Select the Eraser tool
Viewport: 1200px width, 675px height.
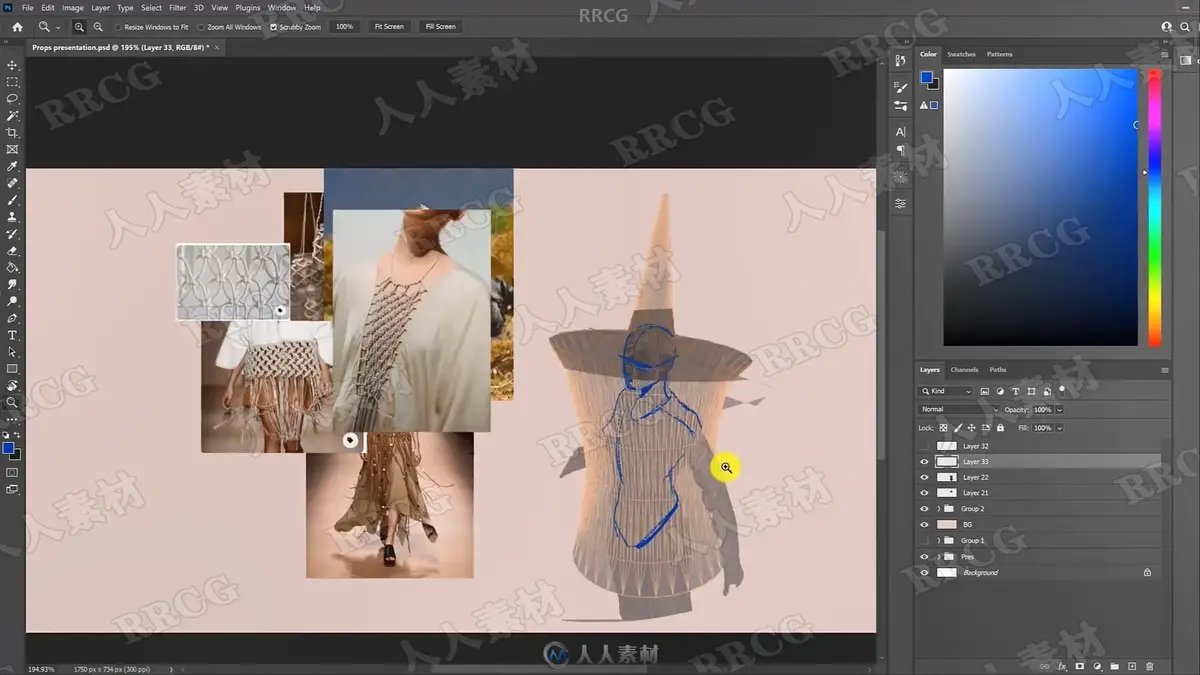click(x=13, y=251)
